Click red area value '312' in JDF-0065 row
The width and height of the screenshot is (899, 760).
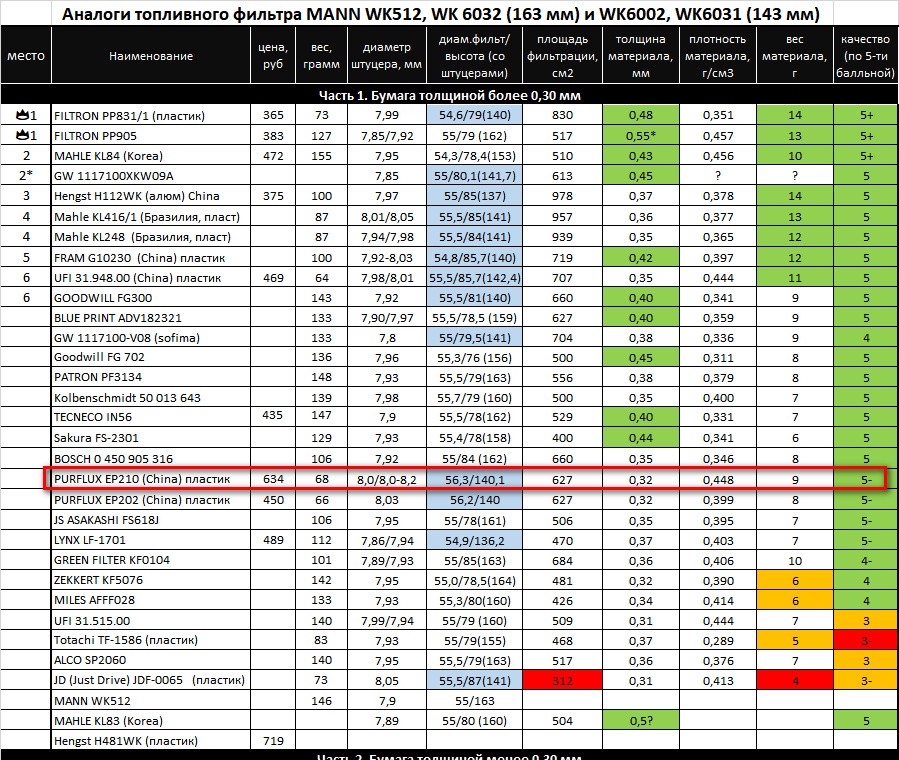pyautogui.click(x=562, y=680)
